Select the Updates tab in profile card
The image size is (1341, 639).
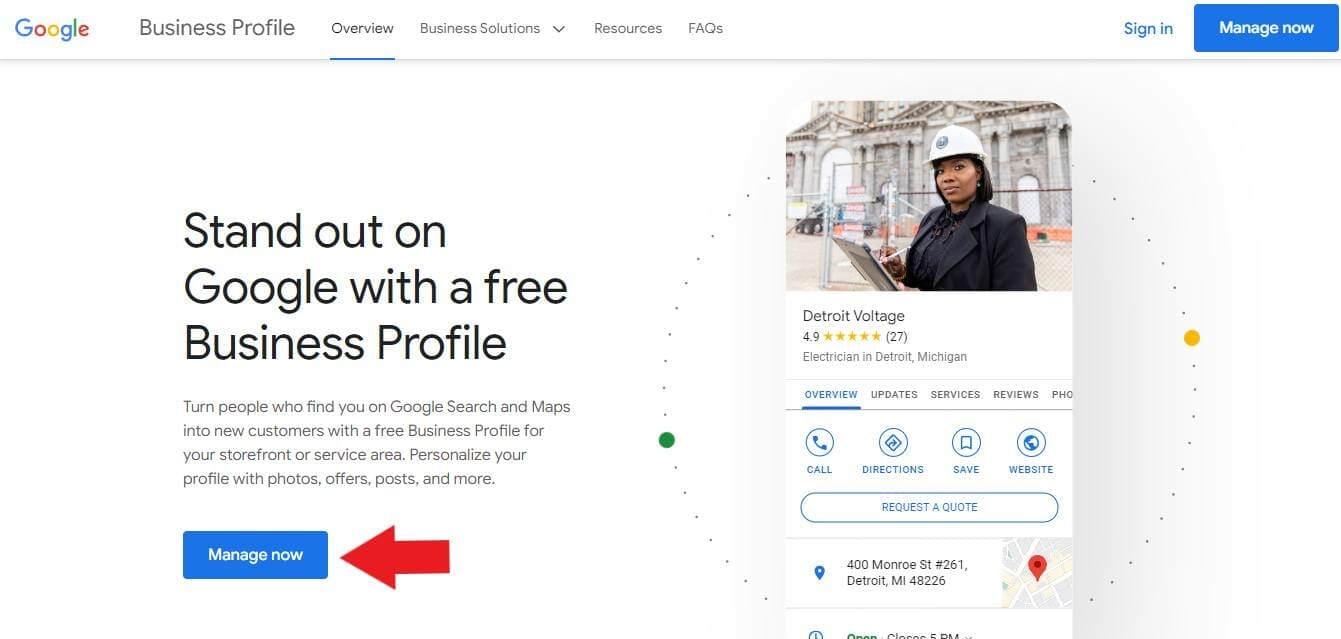(893, 394)
